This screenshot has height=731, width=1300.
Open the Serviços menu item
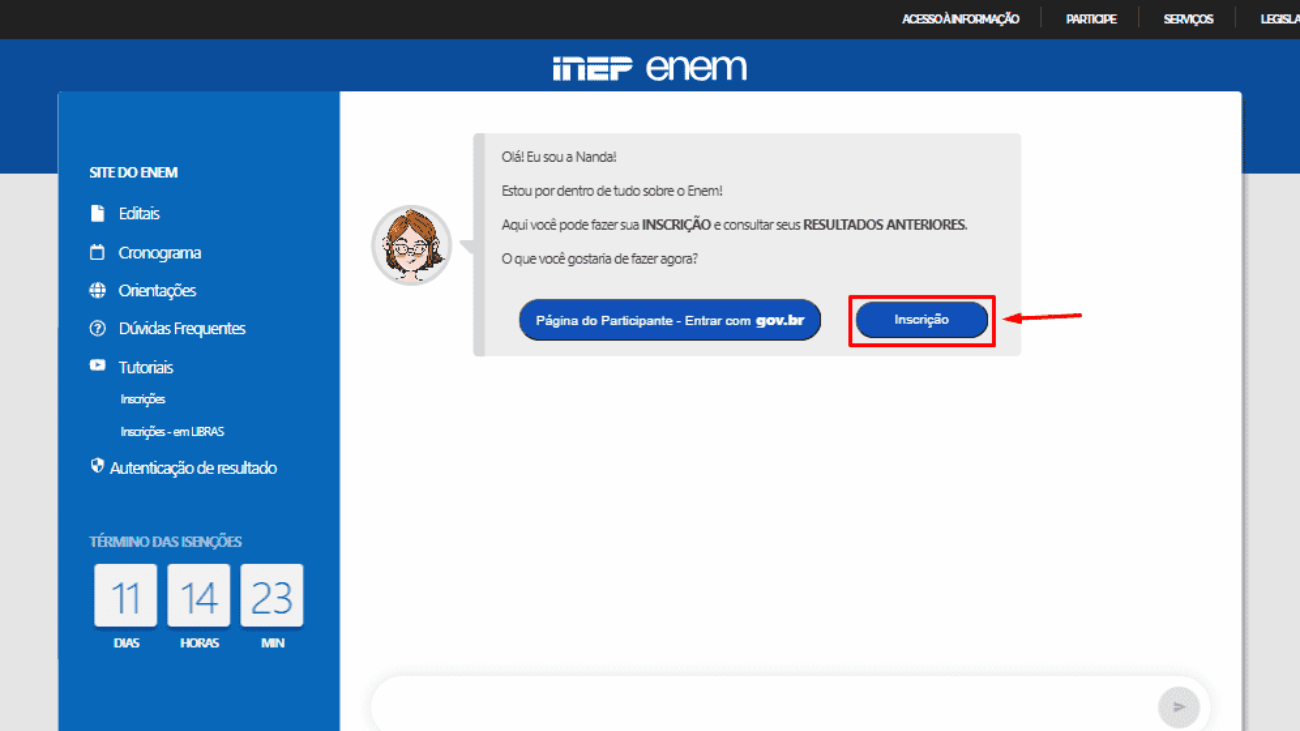(x=1188, y=19)
